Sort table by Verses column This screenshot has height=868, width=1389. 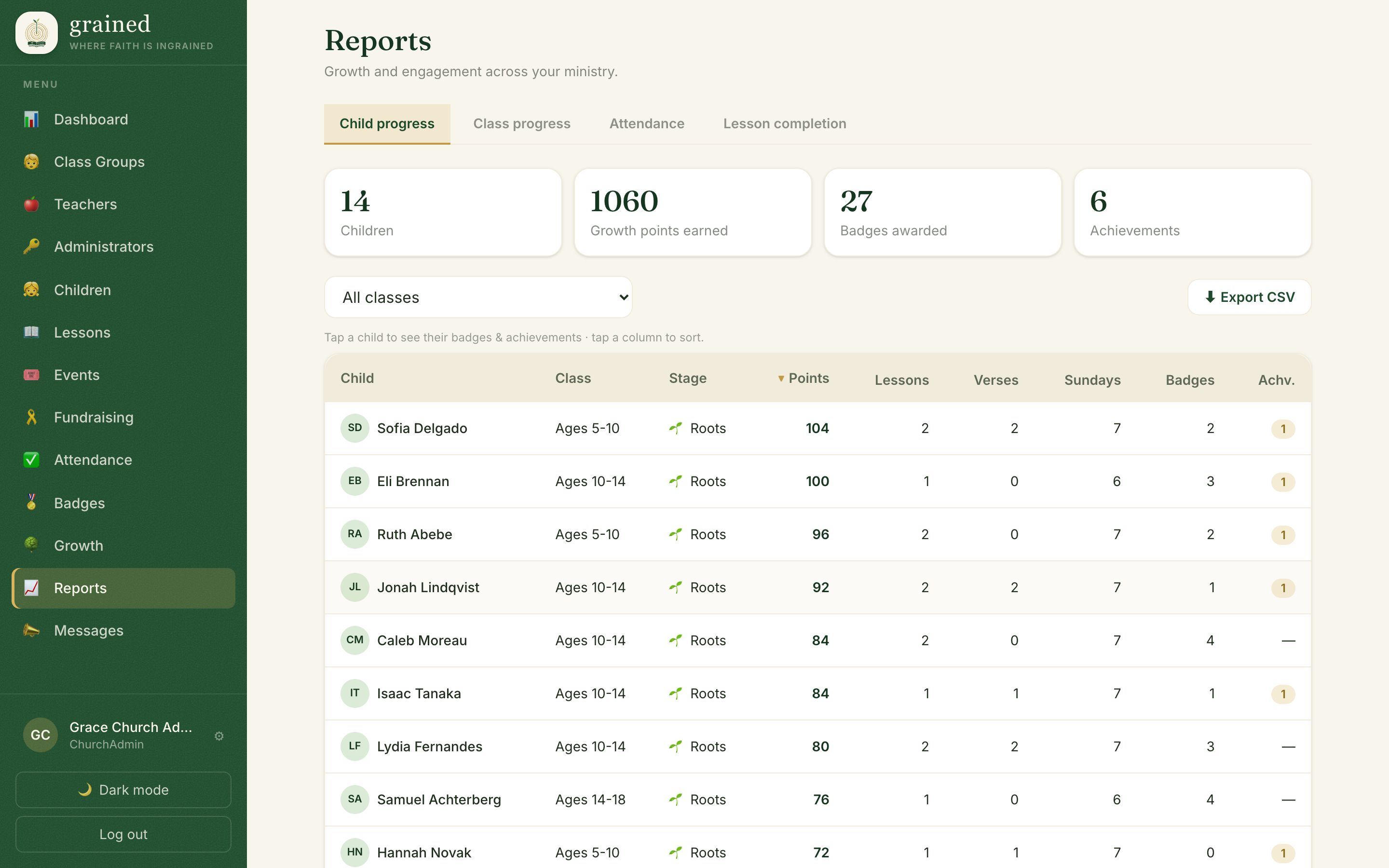pyautogui.click(x=996, y=380)
